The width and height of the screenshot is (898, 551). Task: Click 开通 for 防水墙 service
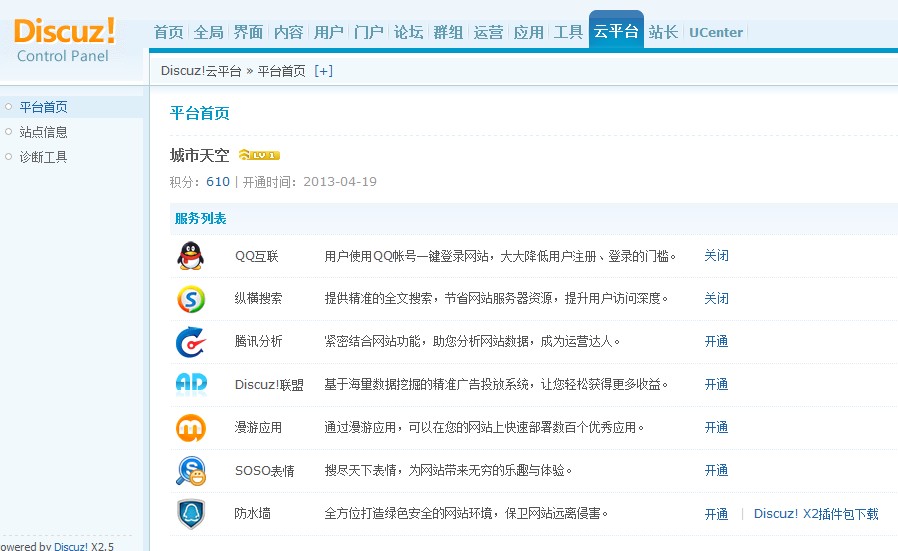716,514
